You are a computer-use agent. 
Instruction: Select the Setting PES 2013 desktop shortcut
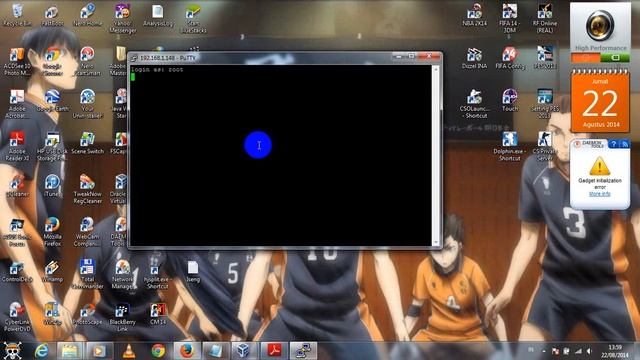pyautogui.click(x=544, y=104)
